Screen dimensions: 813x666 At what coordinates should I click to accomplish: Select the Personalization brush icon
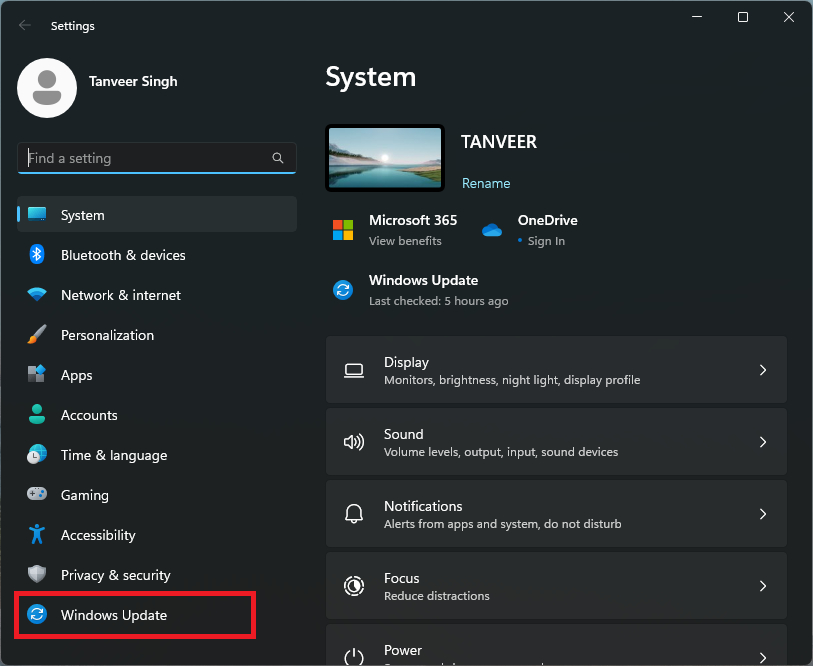point(37,335)
